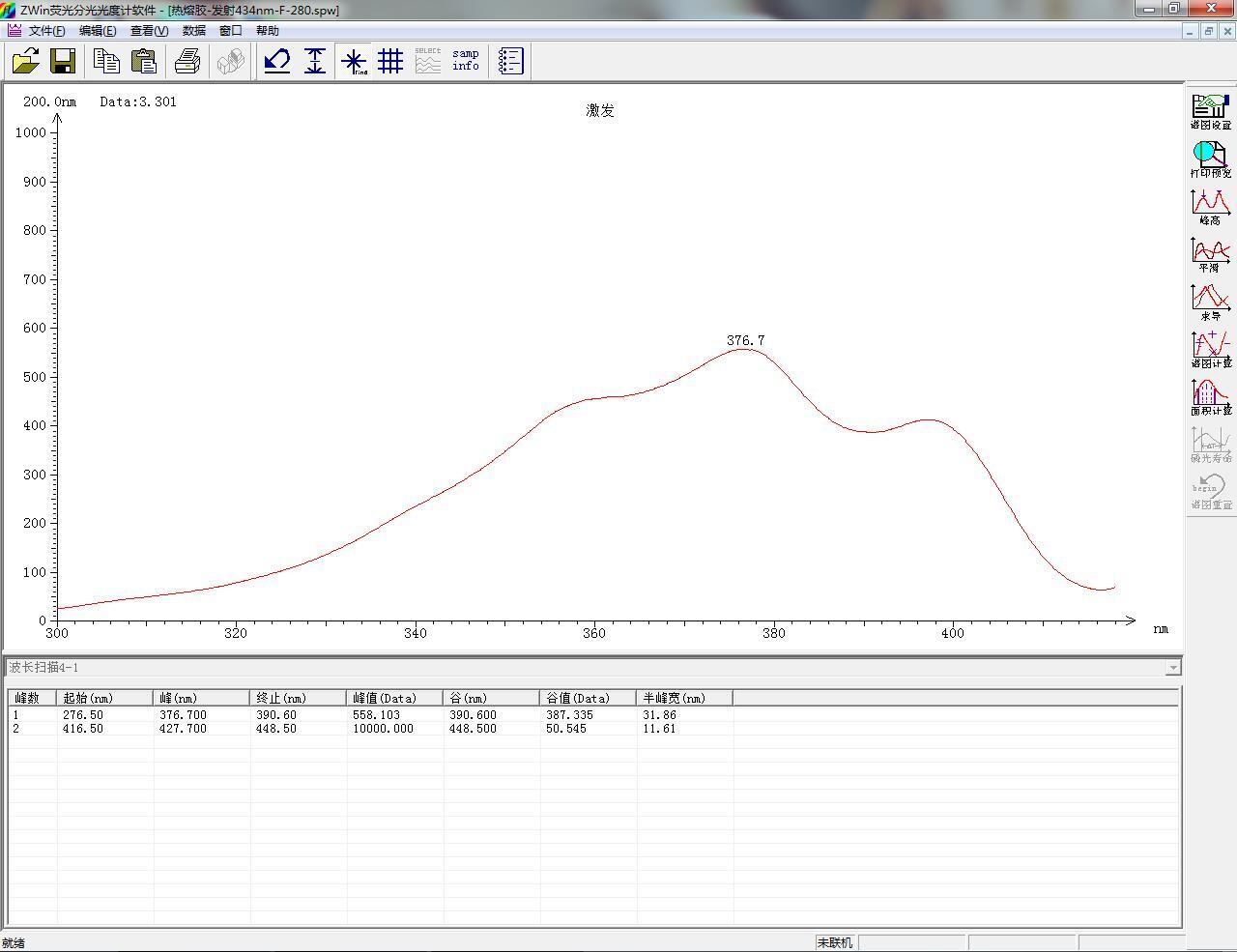Open the 文件(F) menu
This screenshot has height=952, width=1237.
click(x=46, y=31)
